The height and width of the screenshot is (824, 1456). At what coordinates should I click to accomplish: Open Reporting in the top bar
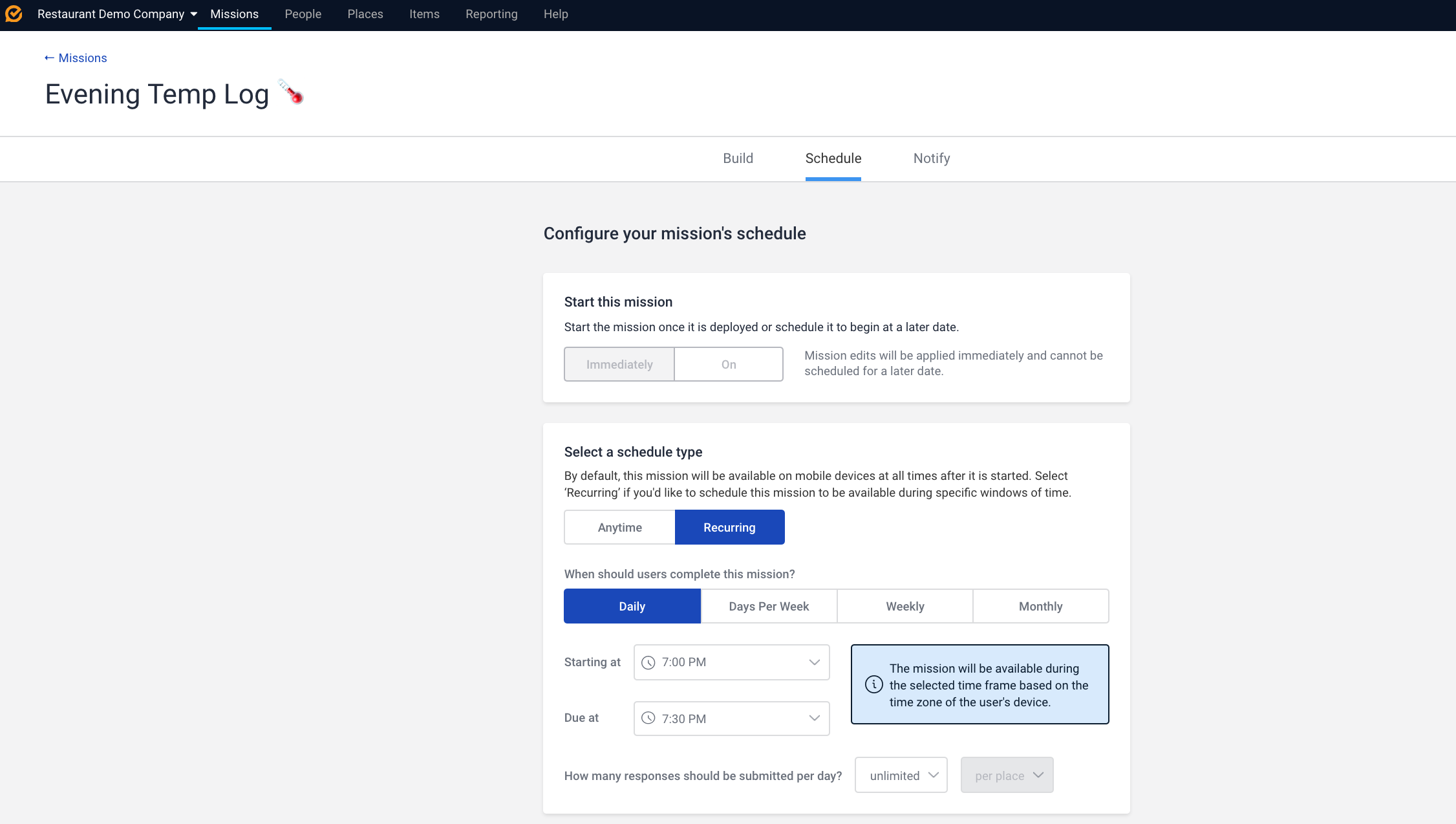491,14
